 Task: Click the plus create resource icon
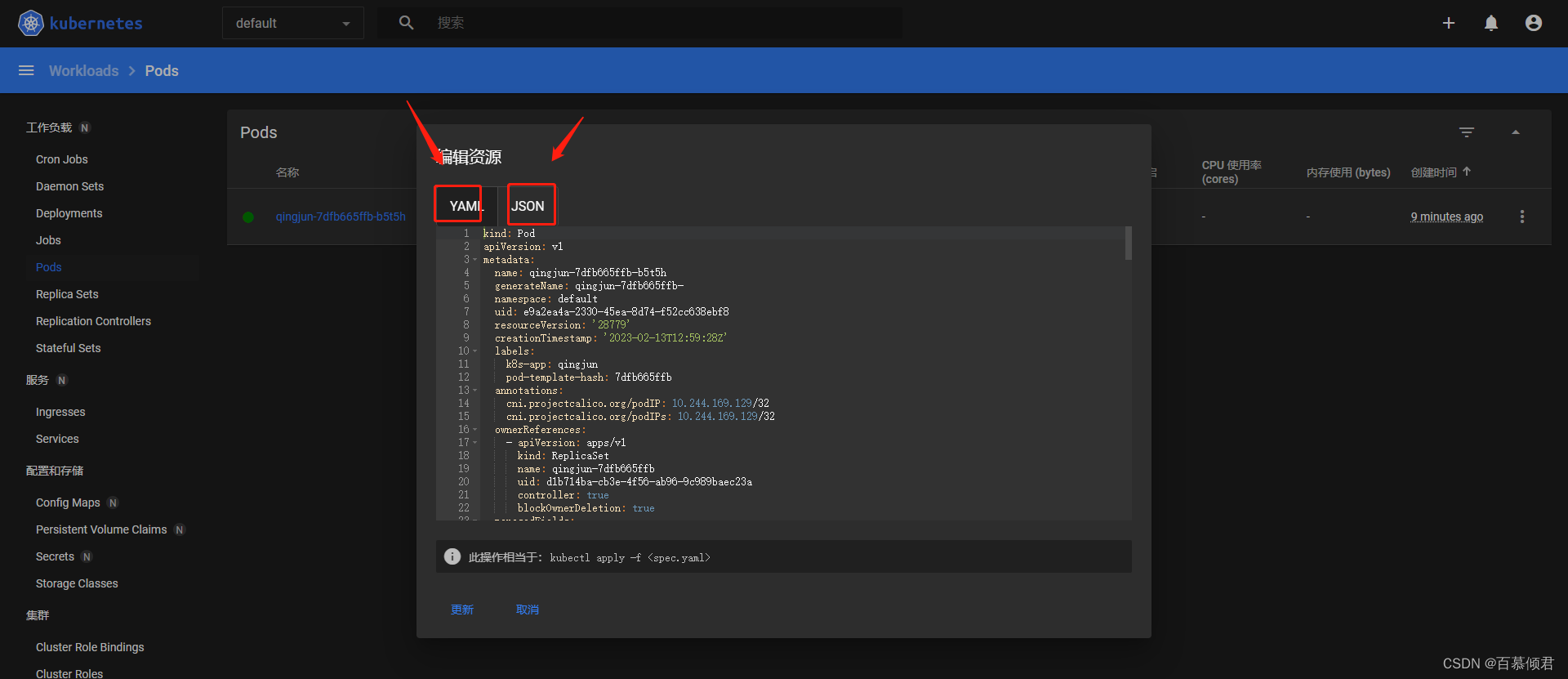[1449, 23]
